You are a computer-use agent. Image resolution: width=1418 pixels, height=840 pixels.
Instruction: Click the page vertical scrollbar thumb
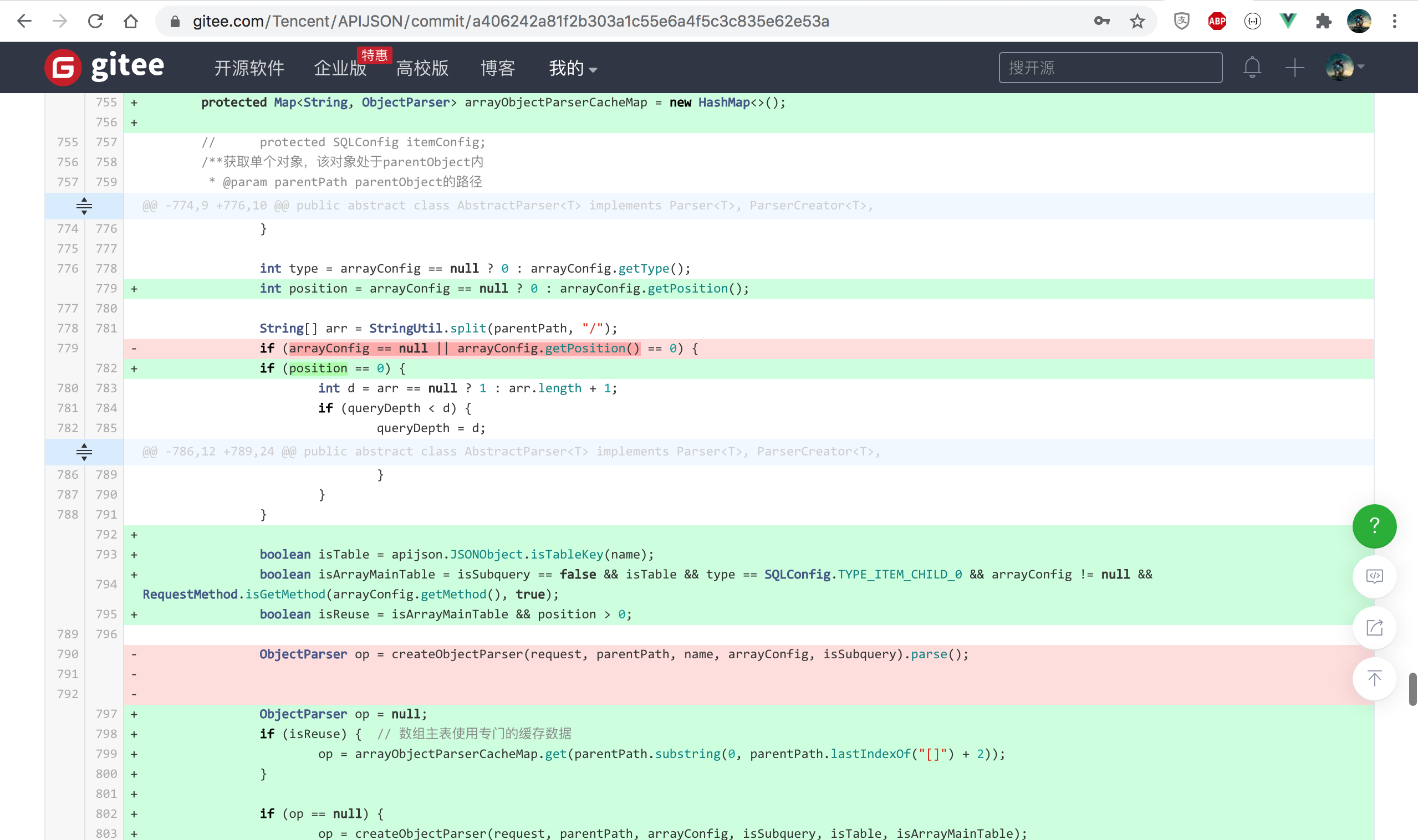click(x=1412, y=689)
